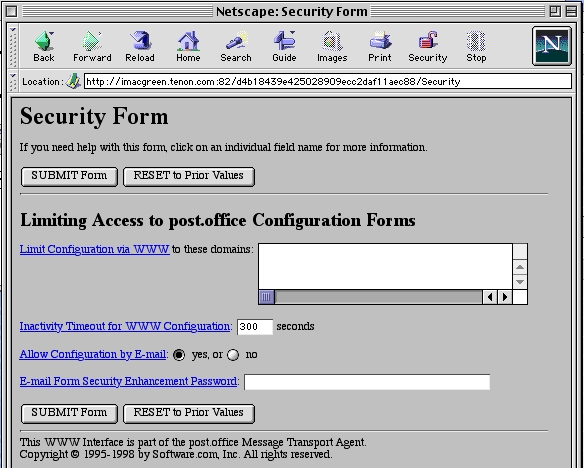Click the Netscape N logo
Viewport: 584px width, 468px height.
[552, 46]
